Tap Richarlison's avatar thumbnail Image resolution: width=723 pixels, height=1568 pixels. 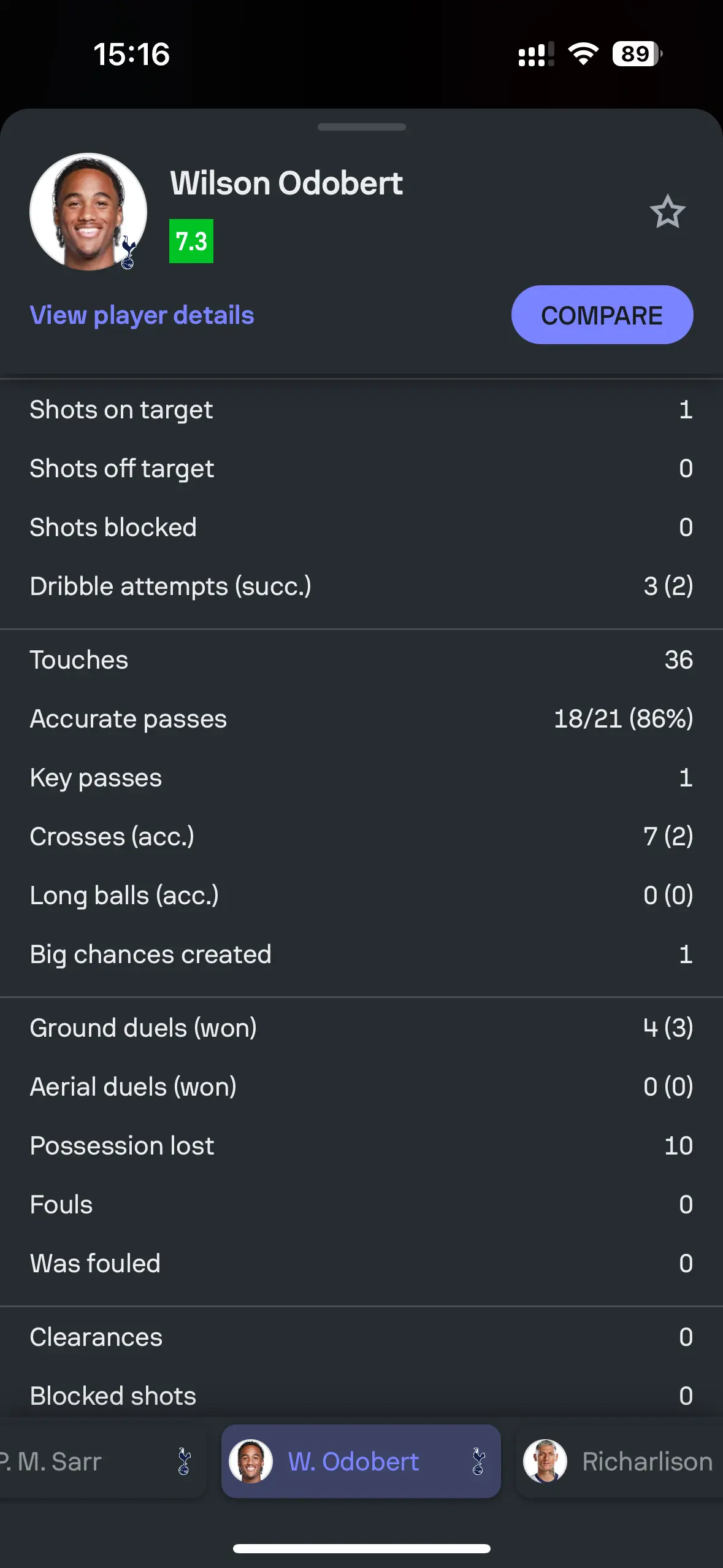[x=545, y=1462]
